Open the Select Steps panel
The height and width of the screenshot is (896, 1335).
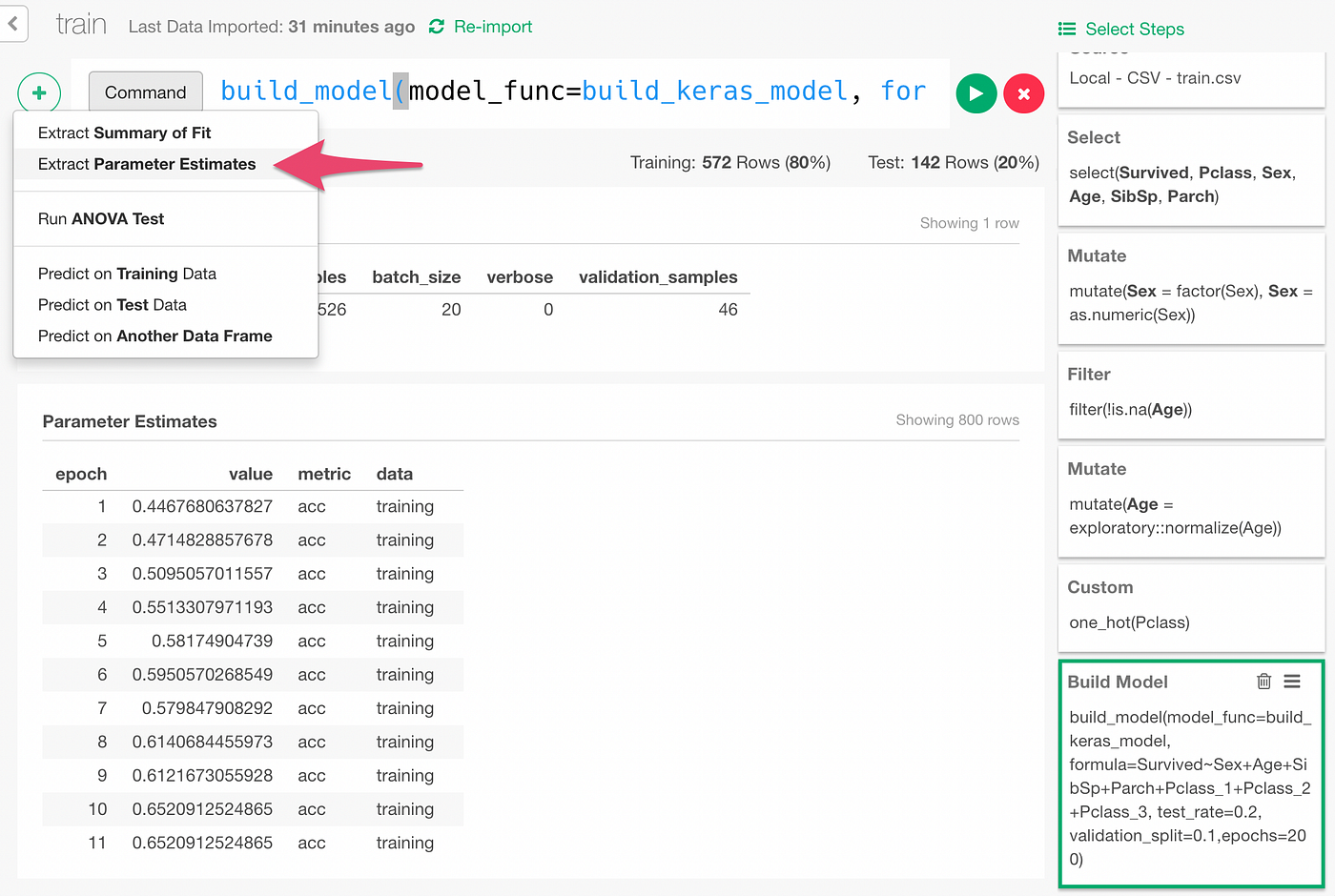pos(1132,29)
